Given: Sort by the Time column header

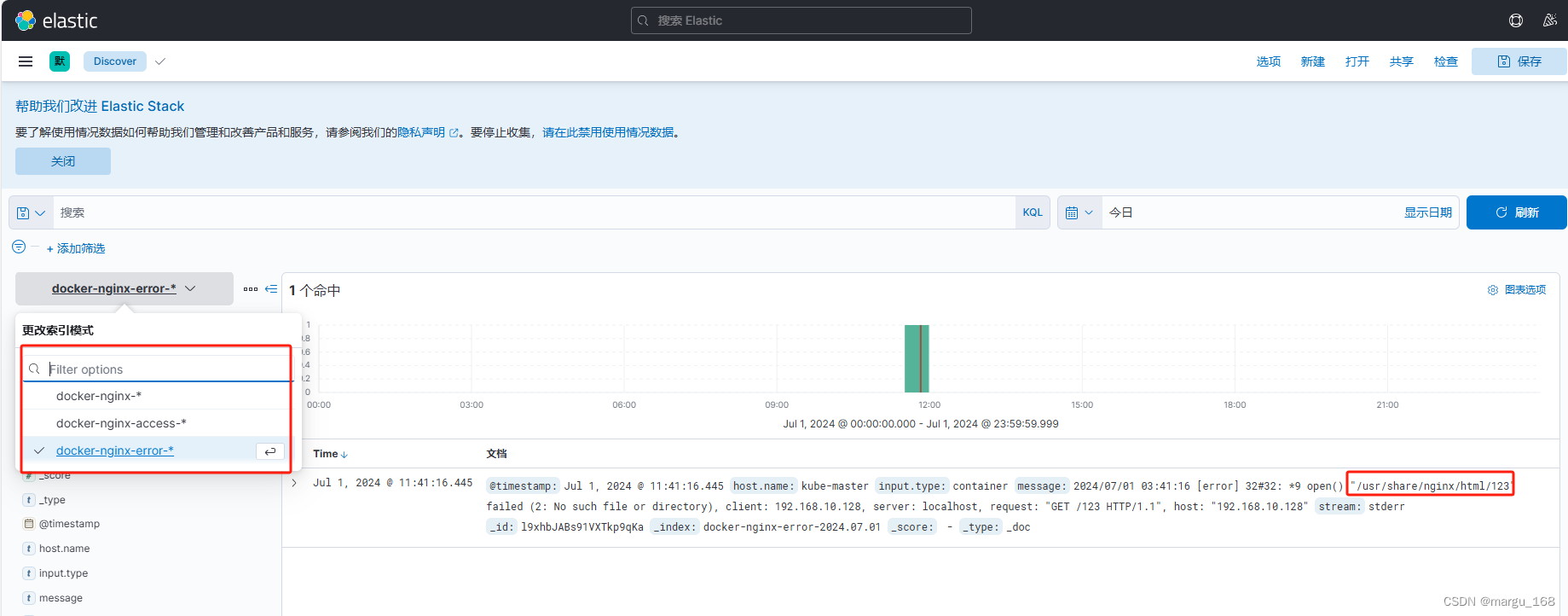Looking at the screenshot, I should [330, 454].
